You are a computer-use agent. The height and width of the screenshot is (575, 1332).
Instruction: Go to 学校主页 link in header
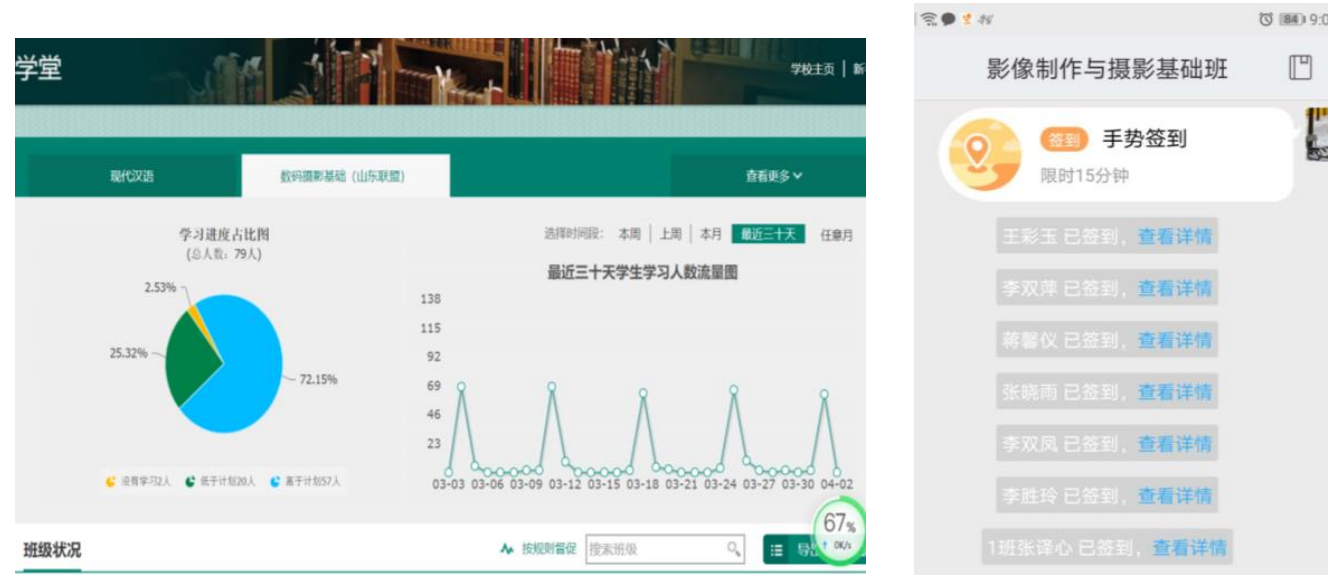pos(812,69)
